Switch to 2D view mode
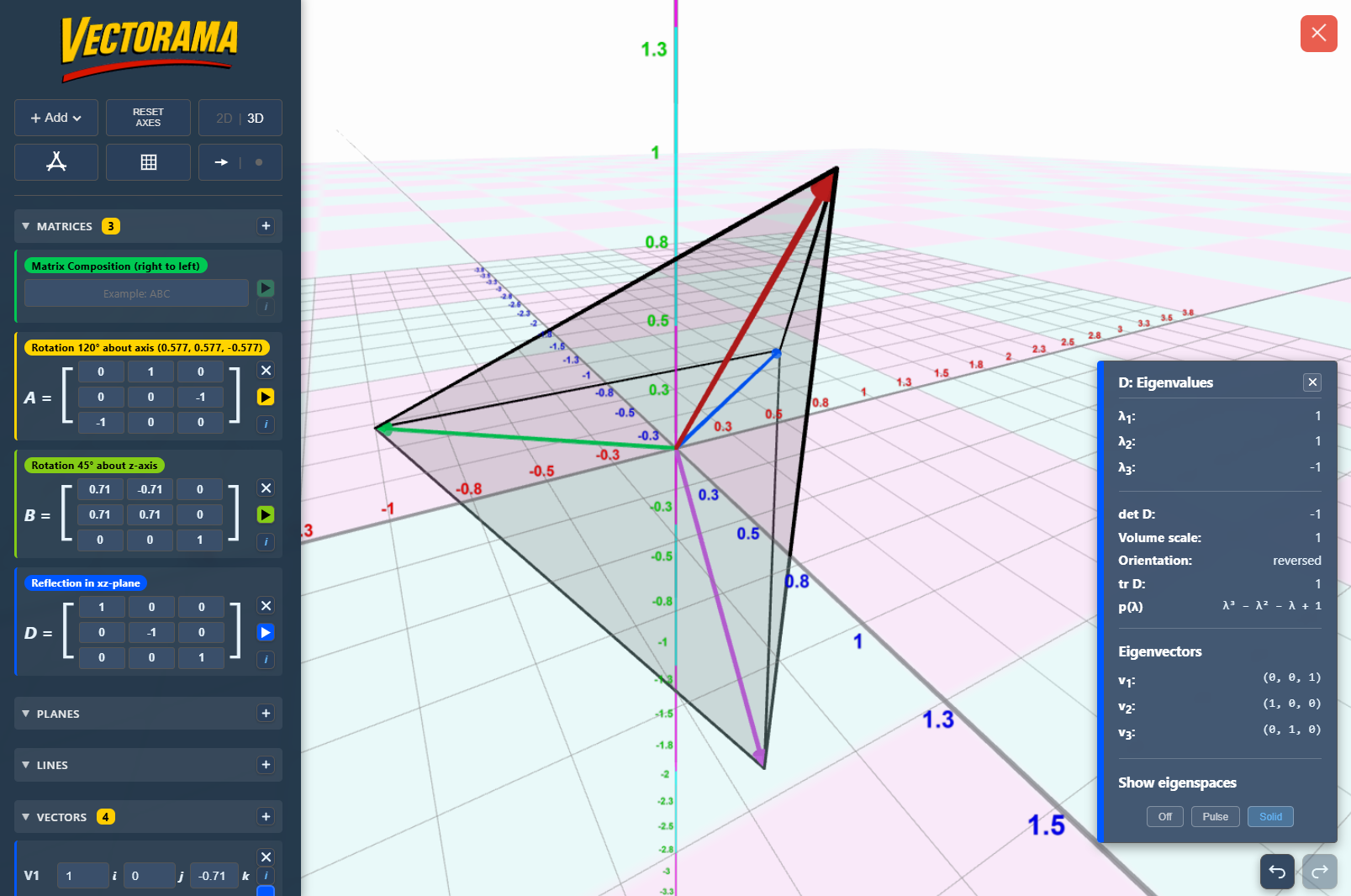1351x896 pixels. point(224,119)
